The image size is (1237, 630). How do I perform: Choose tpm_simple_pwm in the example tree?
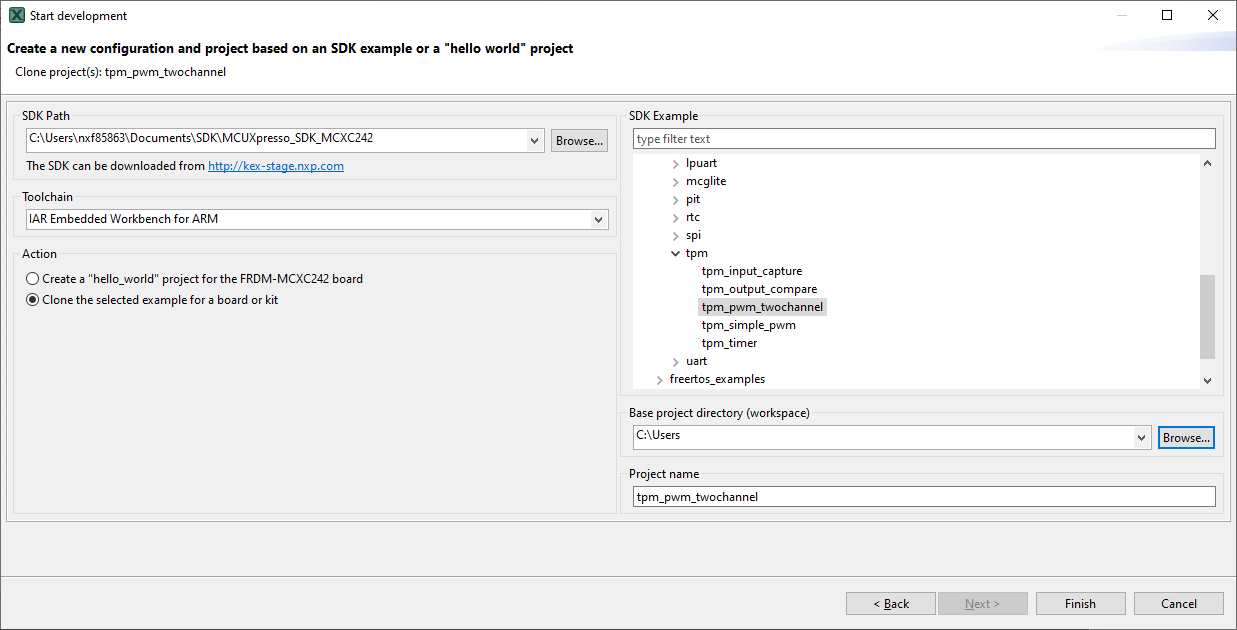[748, 325]
